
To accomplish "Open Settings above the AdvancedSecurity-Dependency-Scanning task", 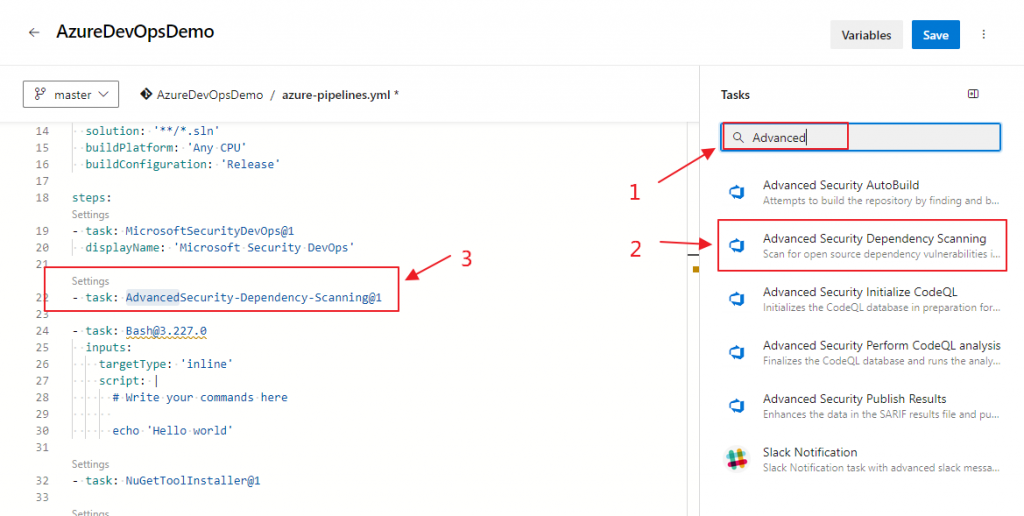I will click(x=90, y=282).
